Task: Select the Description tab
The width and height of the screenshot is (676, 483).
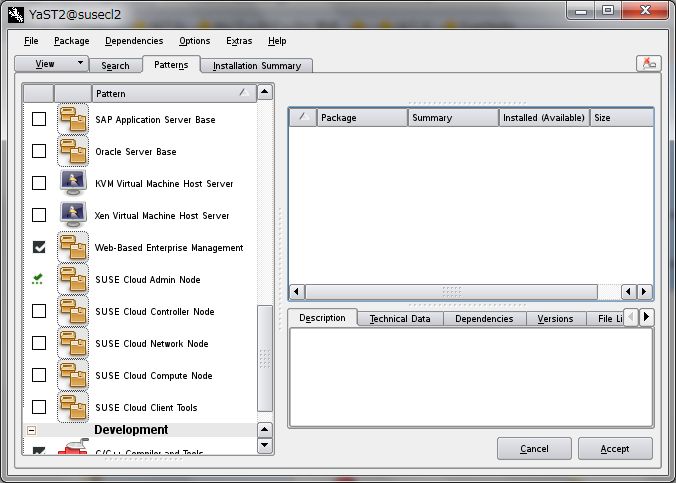Action: pos(322,318)
